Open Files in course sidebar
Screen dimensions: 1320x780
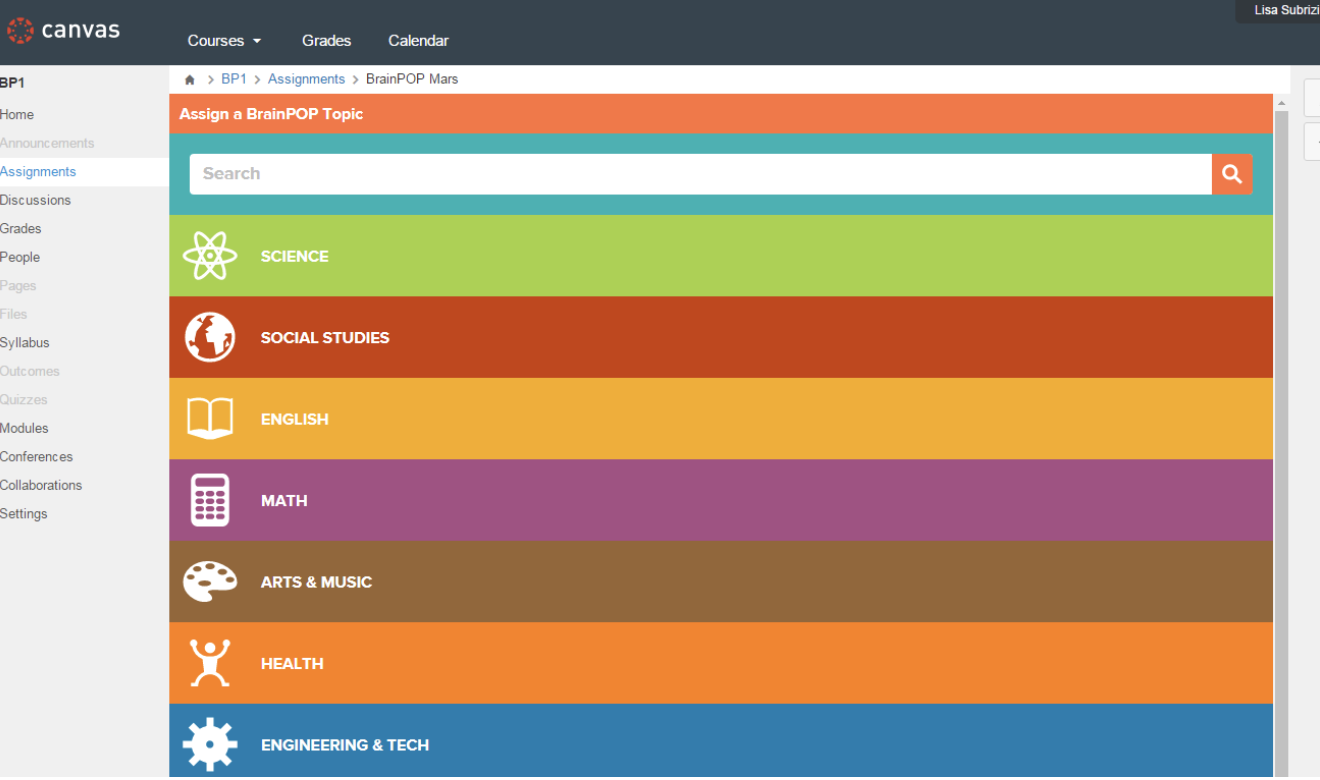pos(14,314)
